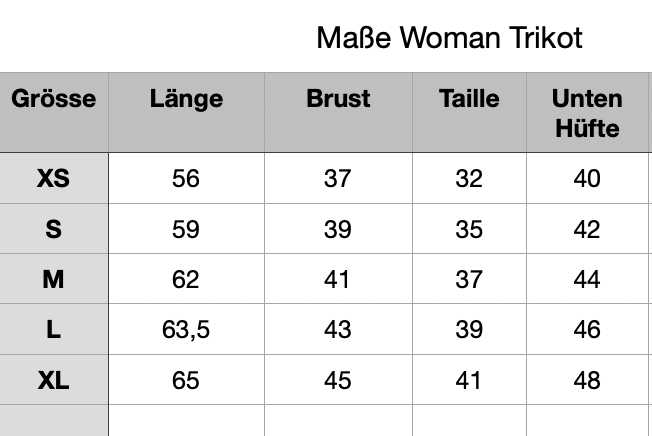This screenshot has height=436, width=652.
Task: Click the Unten Hüfte value 48 for XL
Action: 587,380
